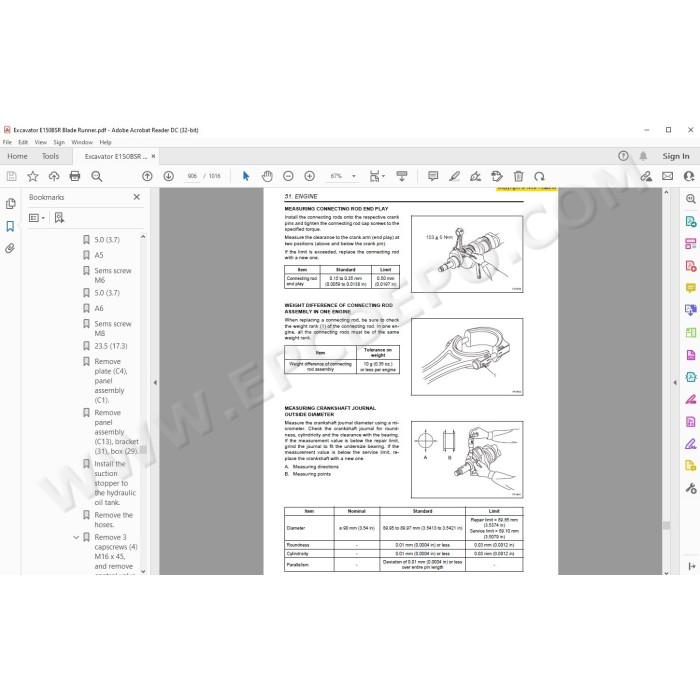Share link to file icon
Screen dimensions: 700x700
pyautogui.click(x=646, y=176)
